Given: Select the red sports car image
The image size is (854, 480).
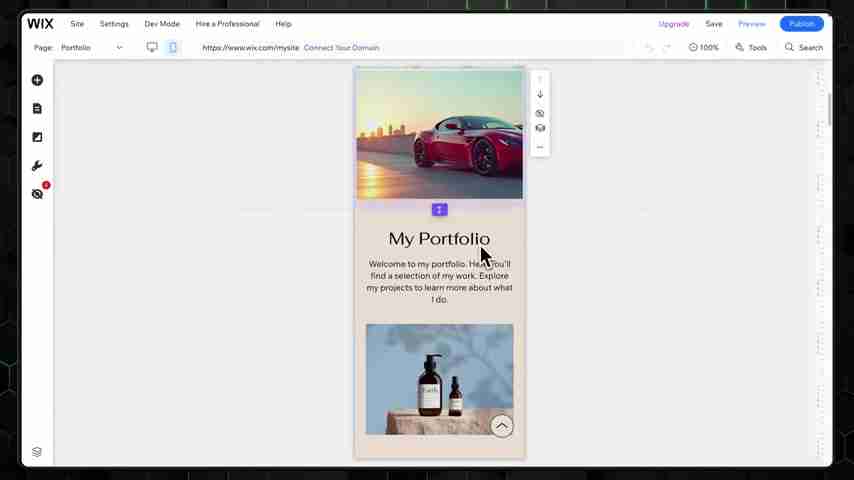Looking at the screenshot, I should tap(440, 134).
